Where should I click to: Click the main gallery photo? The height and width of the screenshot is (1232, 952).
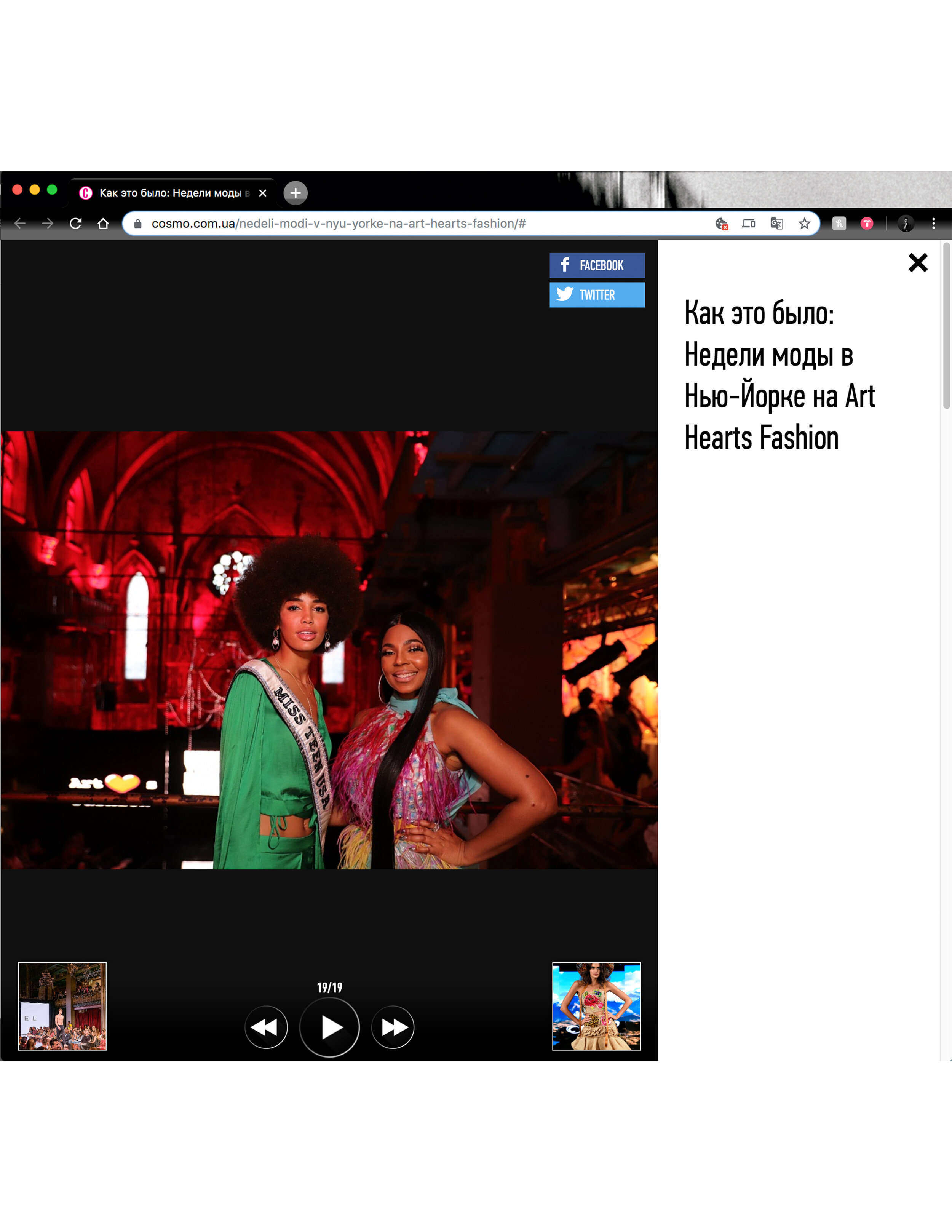click(329, 650)
